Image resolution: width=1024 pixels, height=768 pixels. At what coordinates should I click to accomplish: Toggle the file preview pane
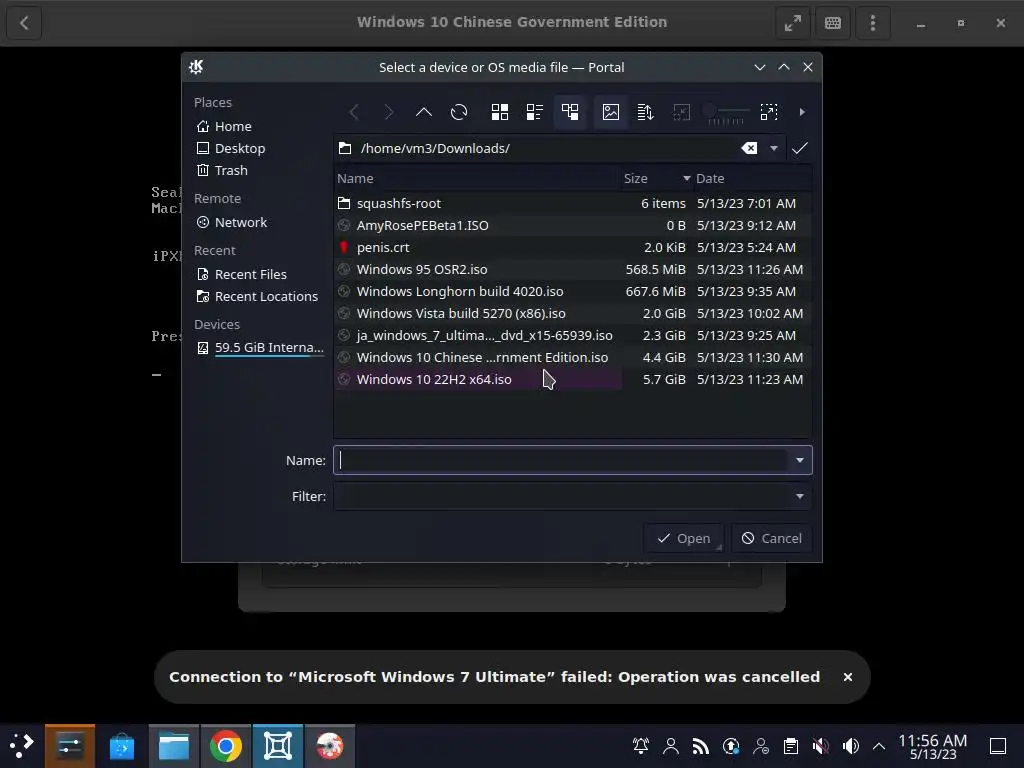point(611,112)
